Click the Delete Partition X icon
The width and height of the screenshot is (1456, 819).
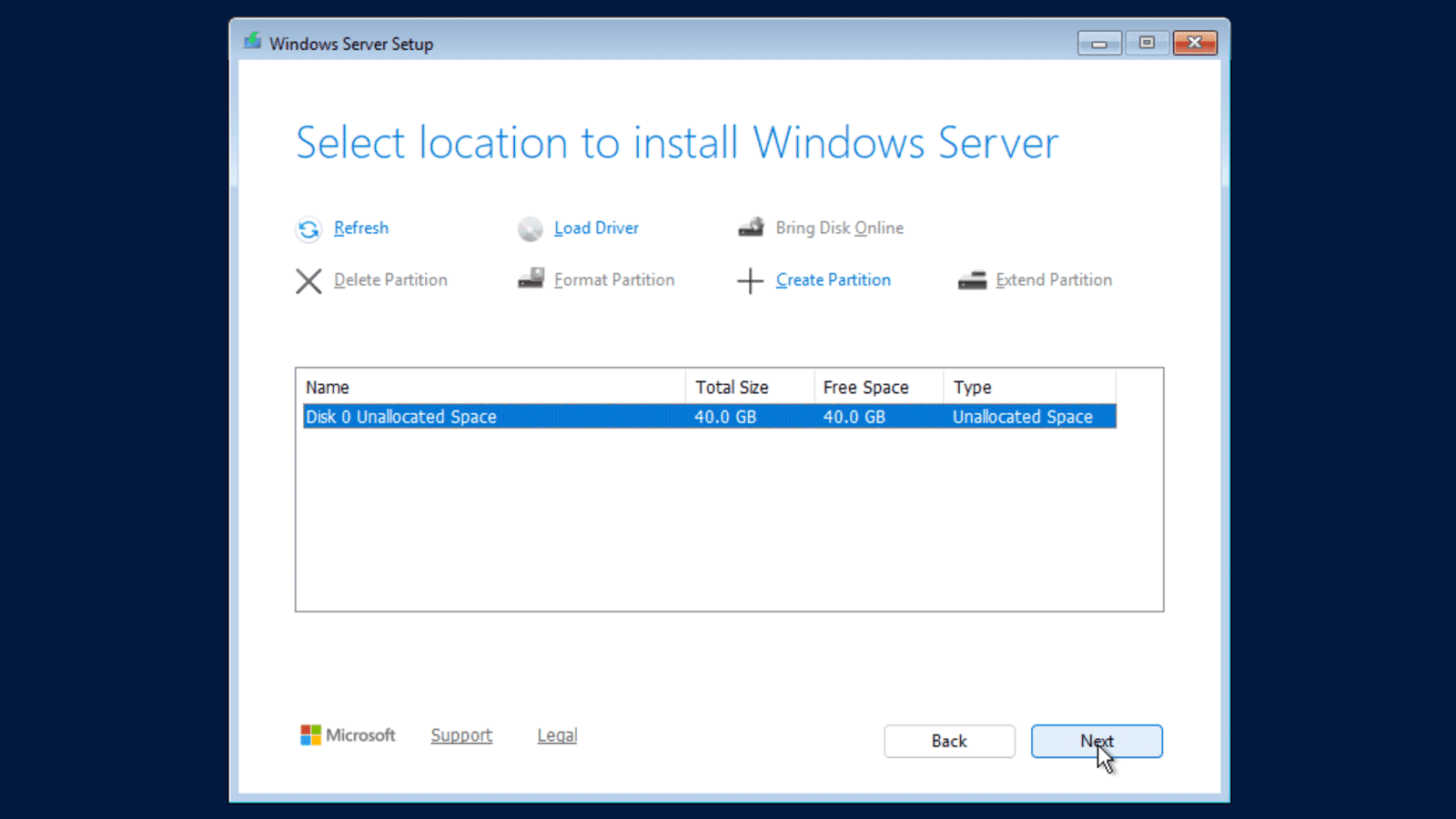(x=308, y=281)
